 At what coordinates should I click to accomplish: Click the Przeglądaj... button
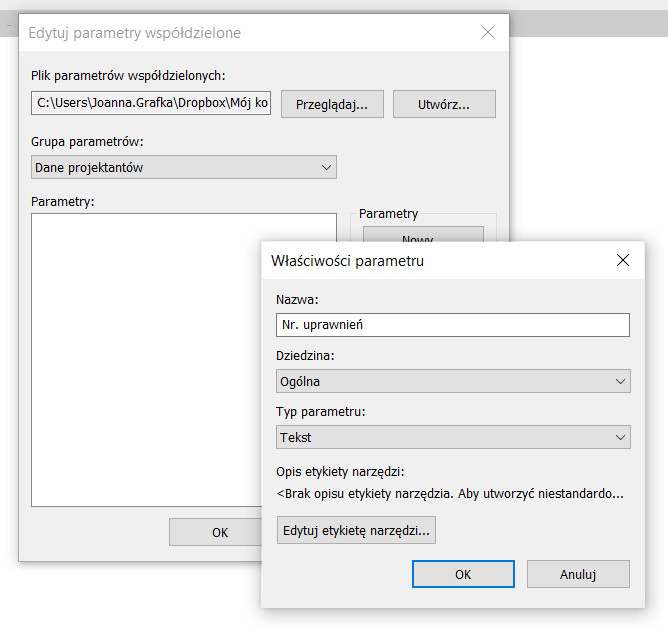coord(332,104)
